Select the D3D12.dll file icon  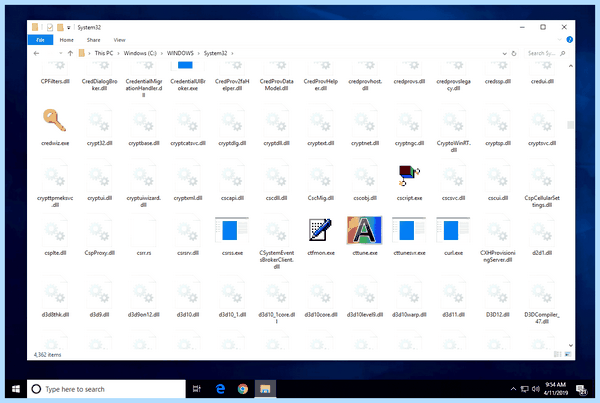pos(497,294)
